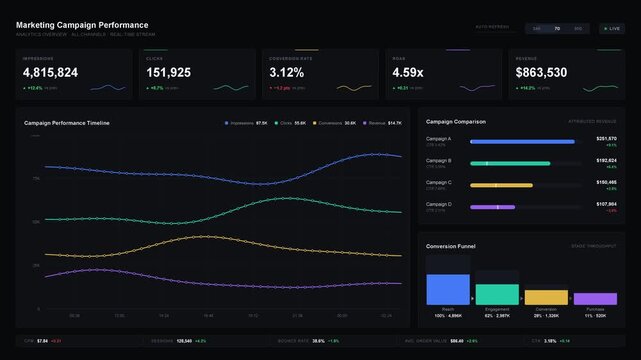Open the Clicks 151,925 card
The image size is (641, 360).
pyautogui.click(x=197, y=74)
